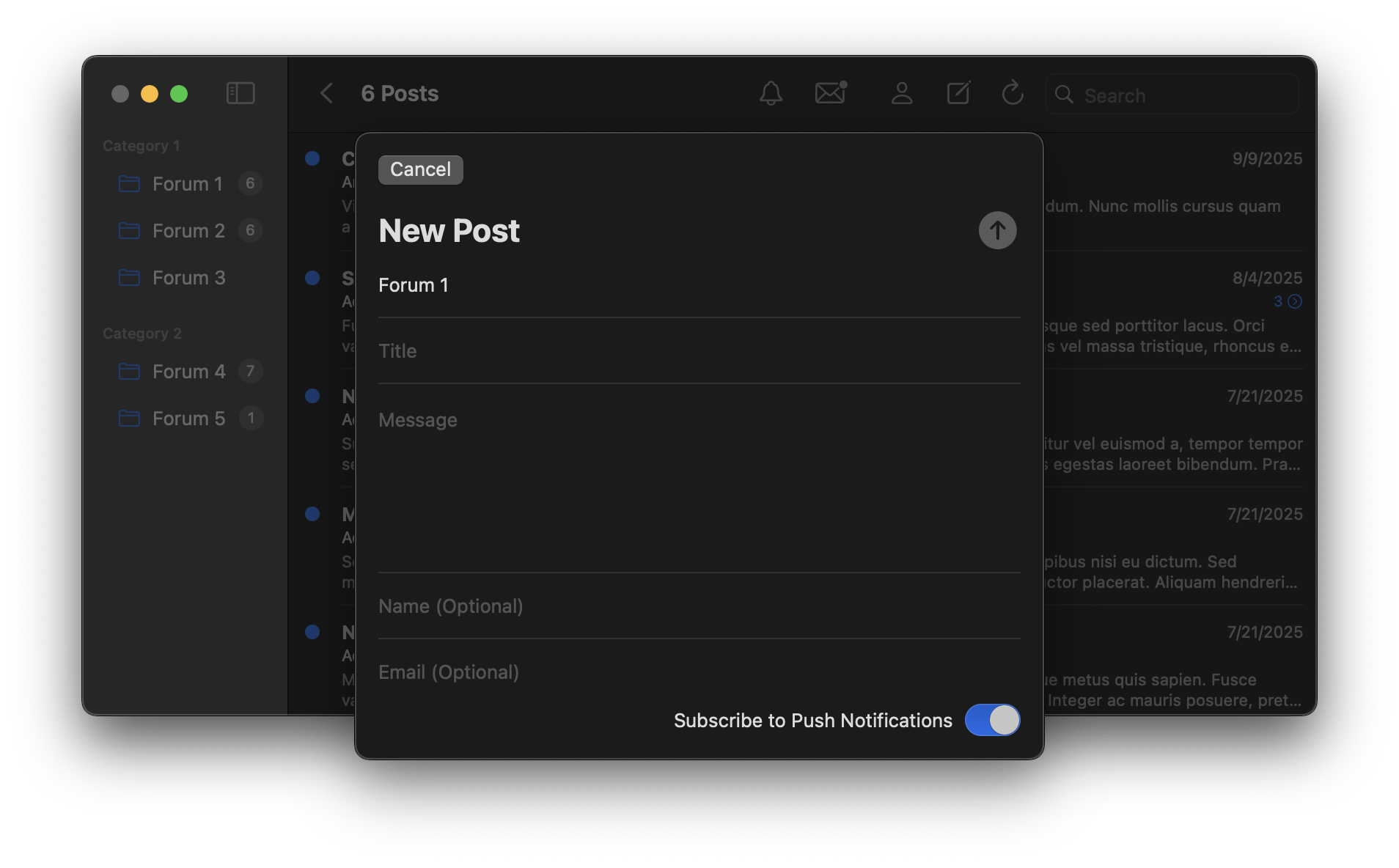
Task: Open Forum 4 under Category 2
Action: pyautogui.click(x=188, y=372)
